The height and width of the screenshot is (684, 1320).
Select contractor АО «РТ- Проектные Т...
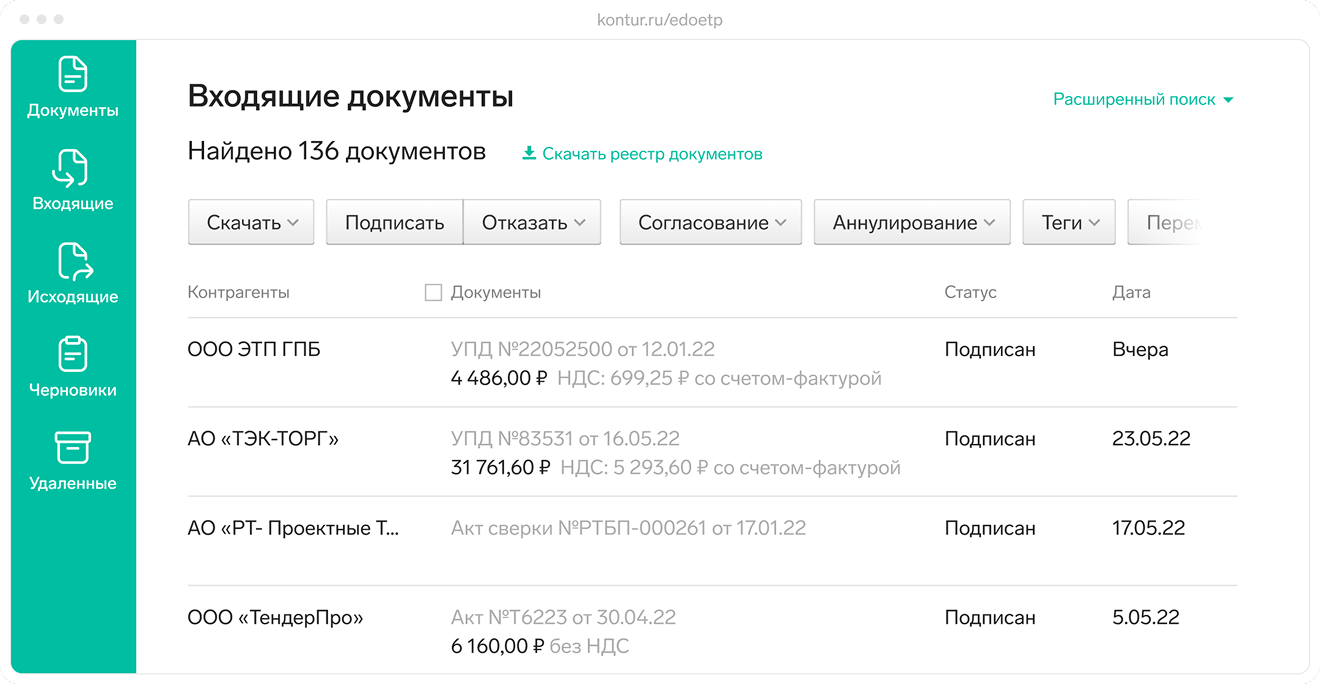point(293,528)
